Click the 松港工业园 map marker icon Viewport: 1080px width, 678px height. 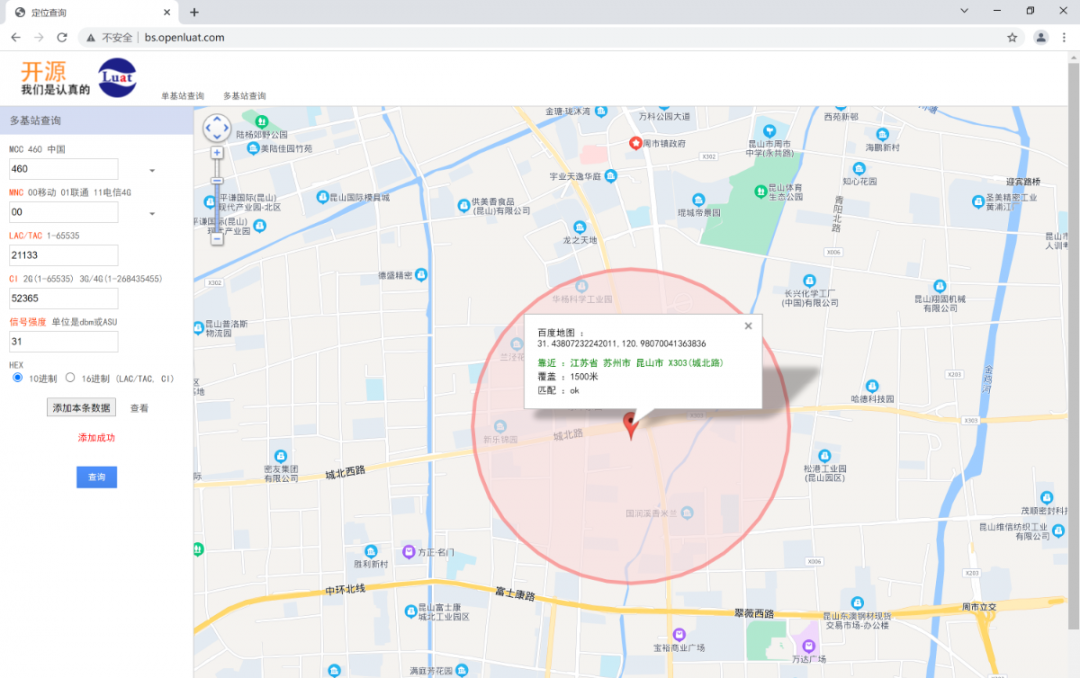click(824, 455)
